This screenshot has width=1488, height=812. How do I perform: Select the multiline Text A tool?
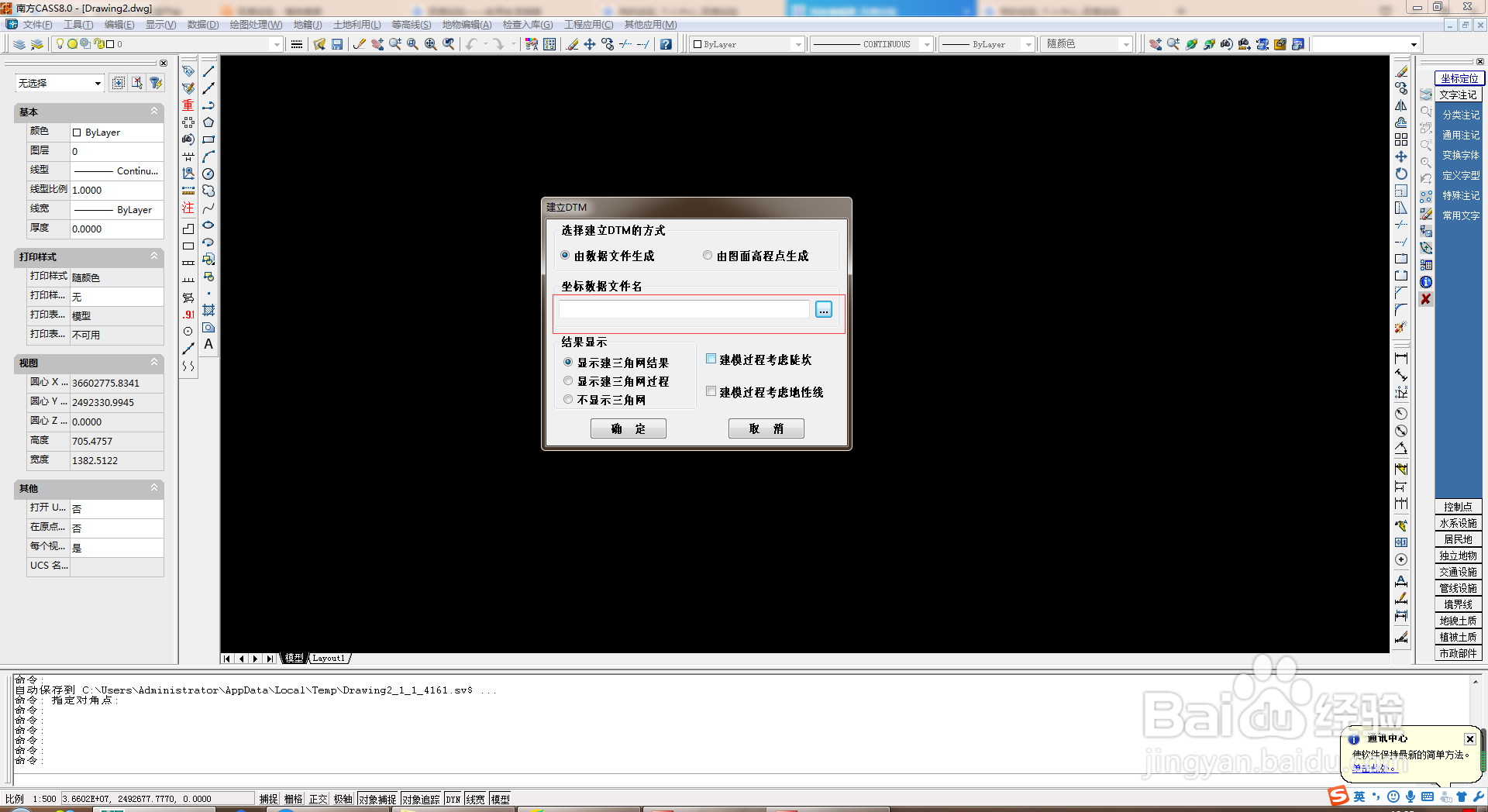[208, 344]
